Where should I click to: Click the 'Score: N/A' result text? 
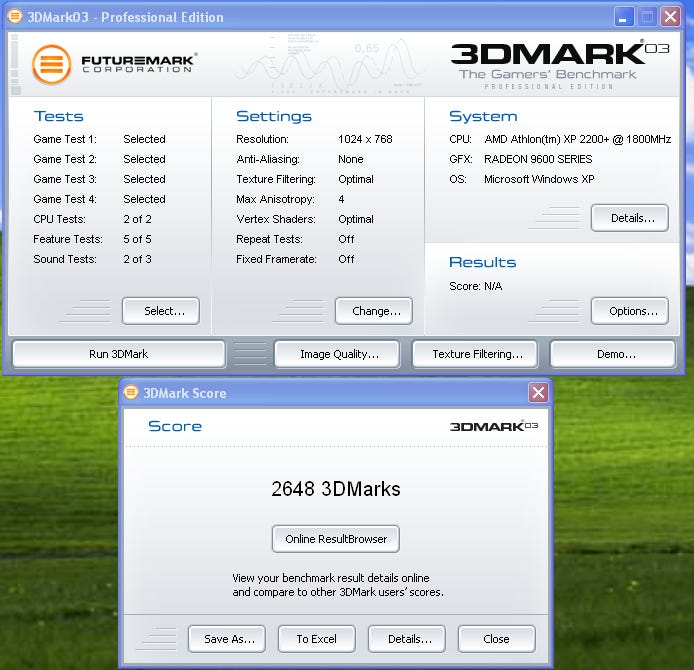[x=476, y=286]
